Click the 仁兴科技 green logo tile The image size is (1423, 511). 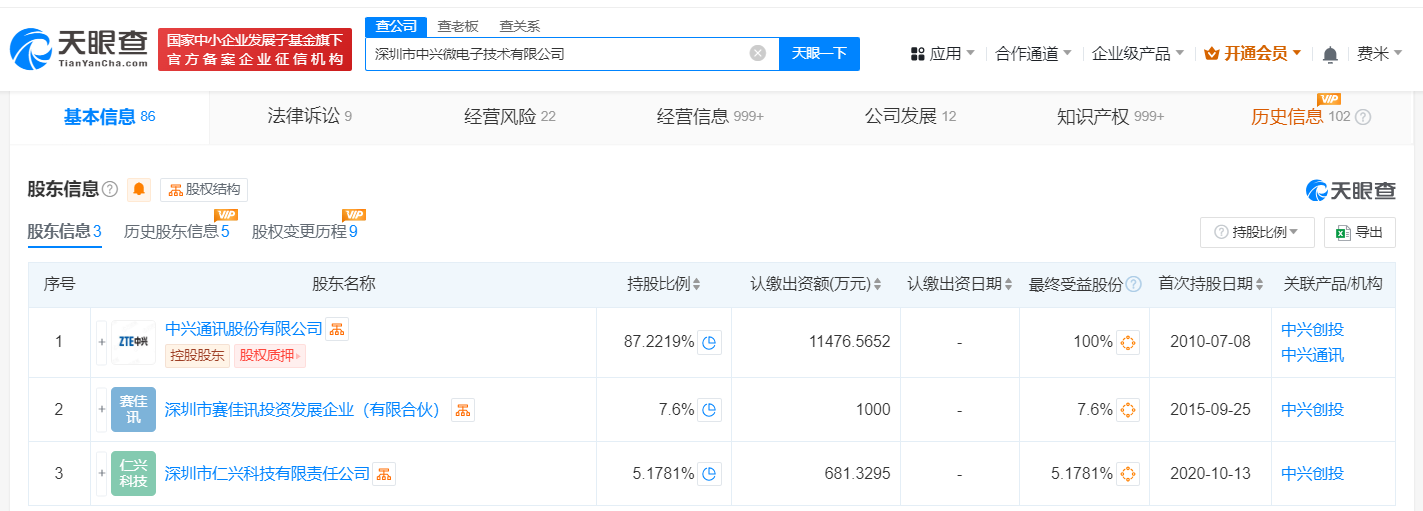click(133, 473)
